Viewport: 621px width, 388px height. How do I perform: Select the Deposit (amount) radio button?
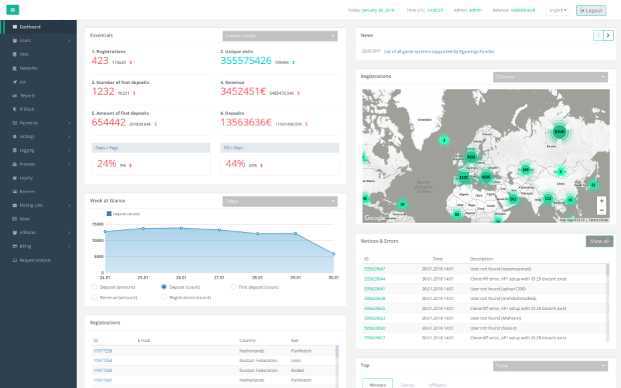coord(94,287)
